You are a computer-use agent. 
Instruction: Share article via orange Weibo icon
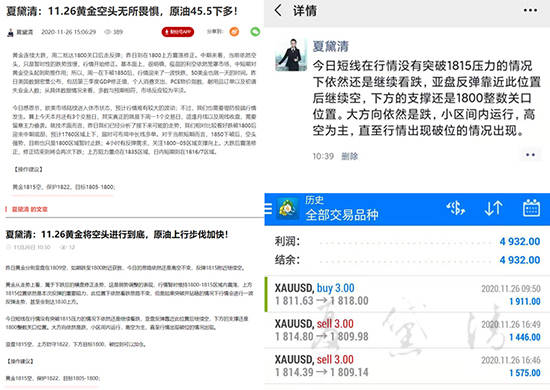coord(234,32)
